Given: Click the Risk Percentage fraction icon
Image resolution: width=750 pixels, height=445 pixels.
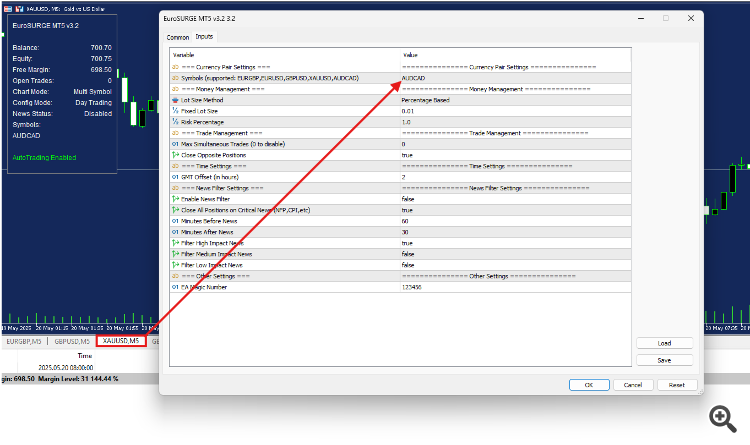Looking at the screenshot, I should 175,122.
